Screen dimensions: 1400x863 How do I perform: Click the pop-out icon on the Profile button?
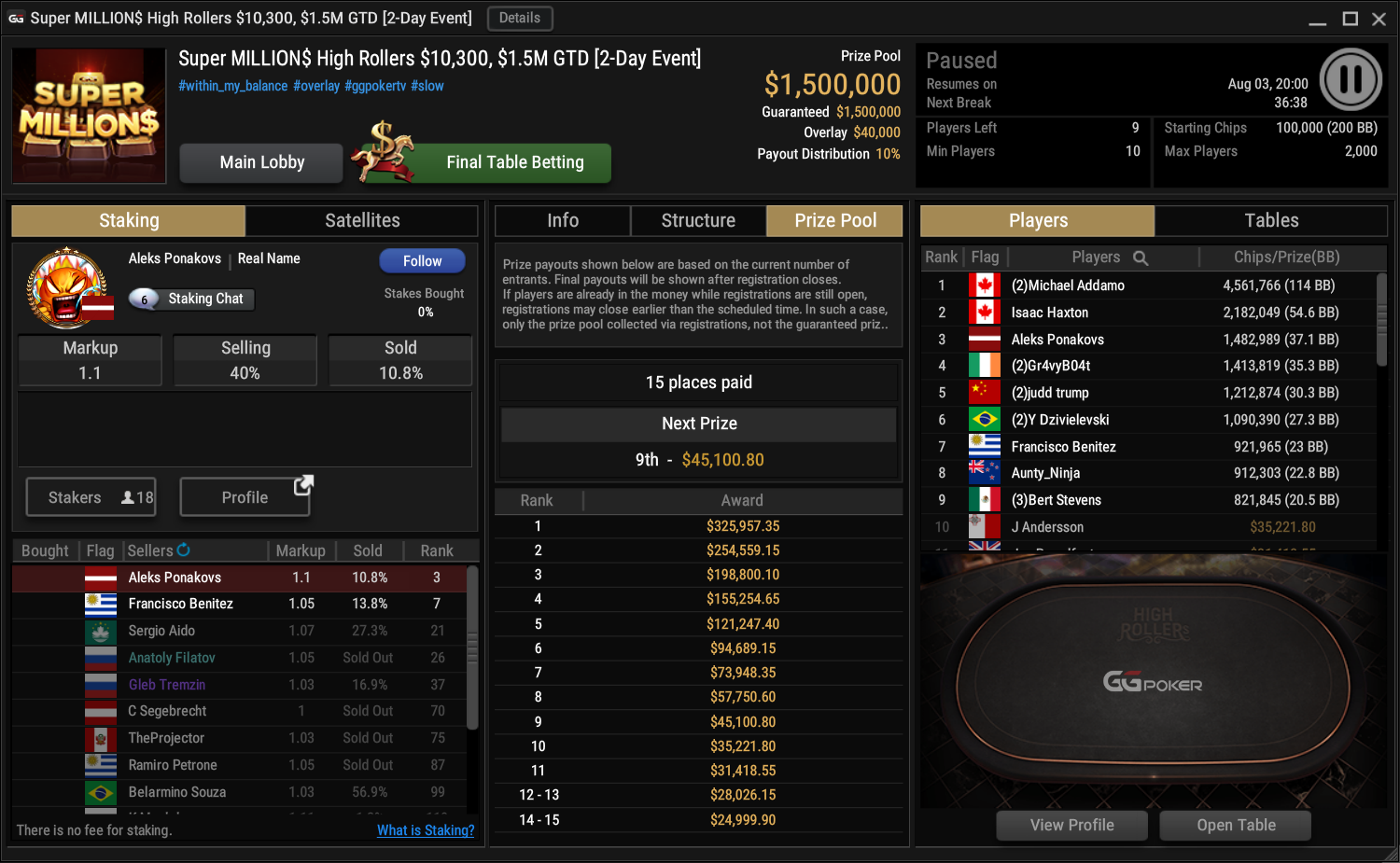click(x=303, y=485)
